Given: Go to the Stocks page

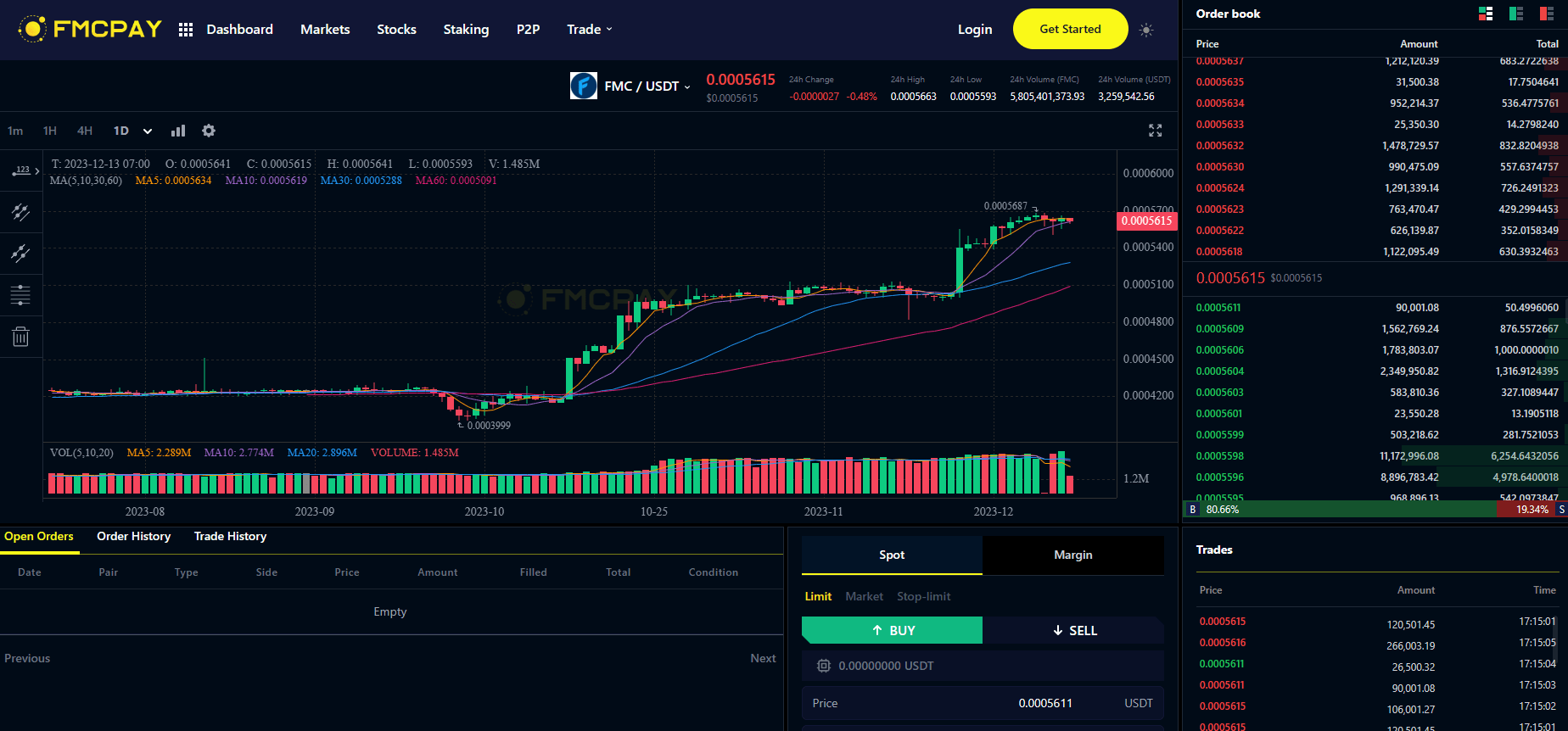Looking at the screenshot, I should 396,30.
